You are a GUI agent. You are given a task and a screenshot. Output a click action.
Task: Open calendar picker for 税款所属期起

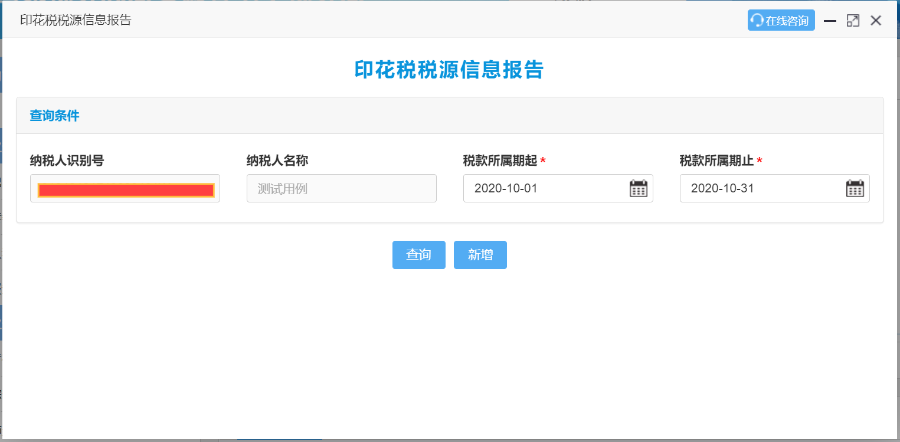pos(638,188)
